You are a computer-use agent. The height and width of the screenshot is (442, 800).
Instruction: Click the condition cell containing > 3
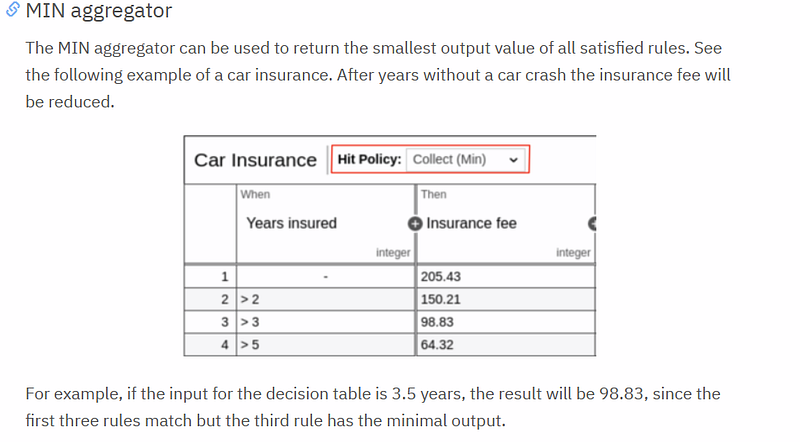pos(326,322)
